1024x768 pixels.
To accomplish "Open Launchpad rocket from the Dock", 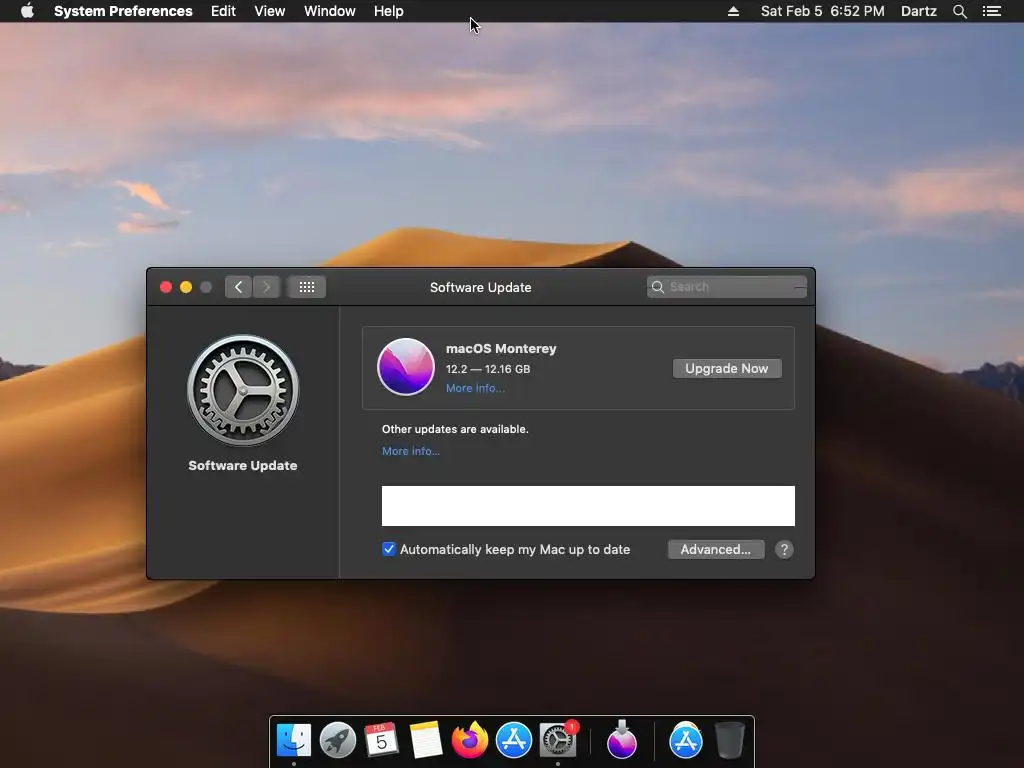I will (x=338, y=740).
